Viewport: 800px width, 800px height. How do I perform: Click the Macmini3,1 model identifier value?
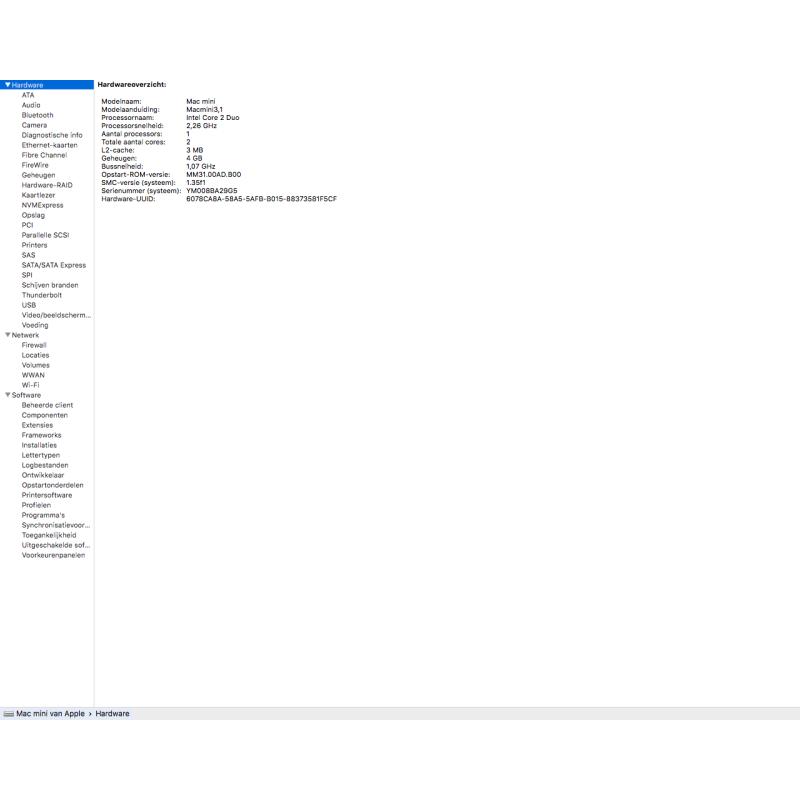coord(205,110)
